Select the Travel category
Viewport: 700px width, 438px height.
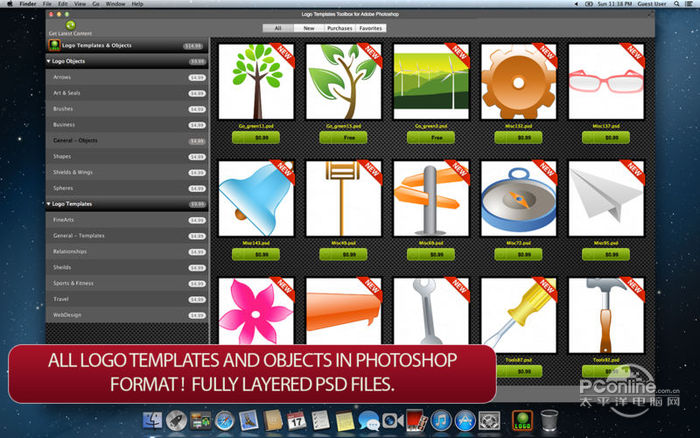coord(127,299)
